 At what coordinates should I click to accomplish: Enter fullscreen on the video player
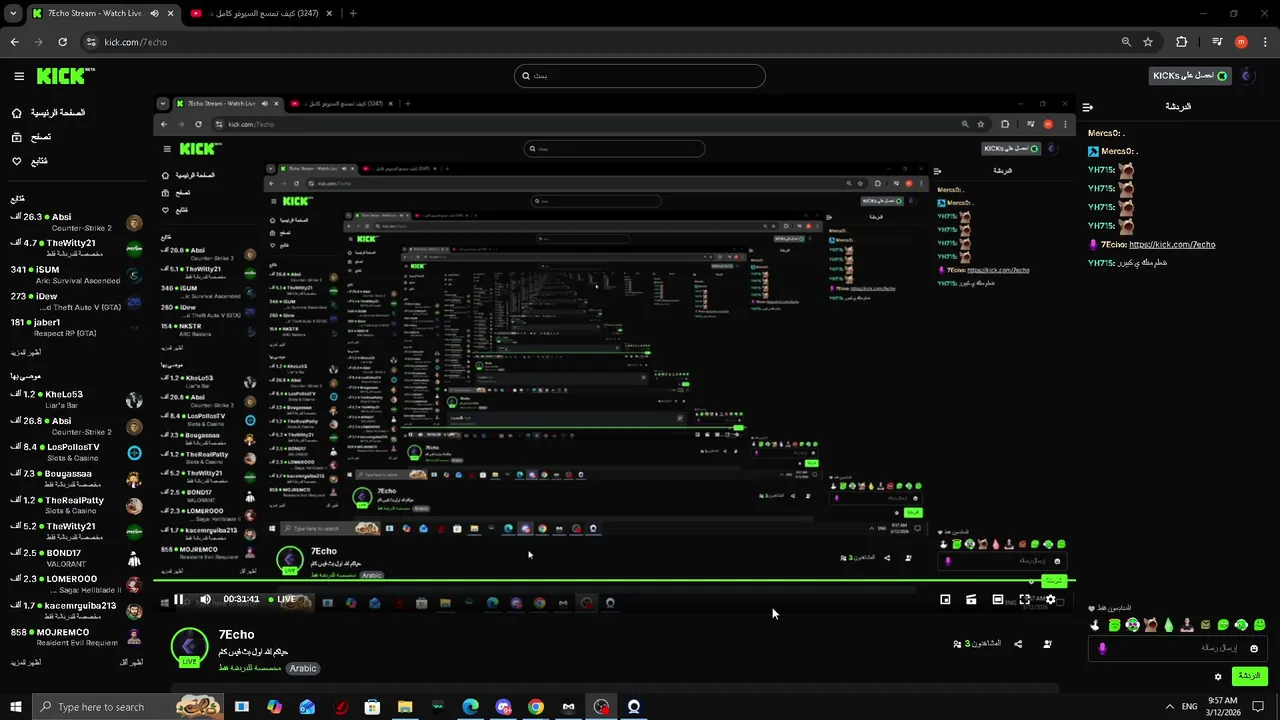pos(1024,600)
